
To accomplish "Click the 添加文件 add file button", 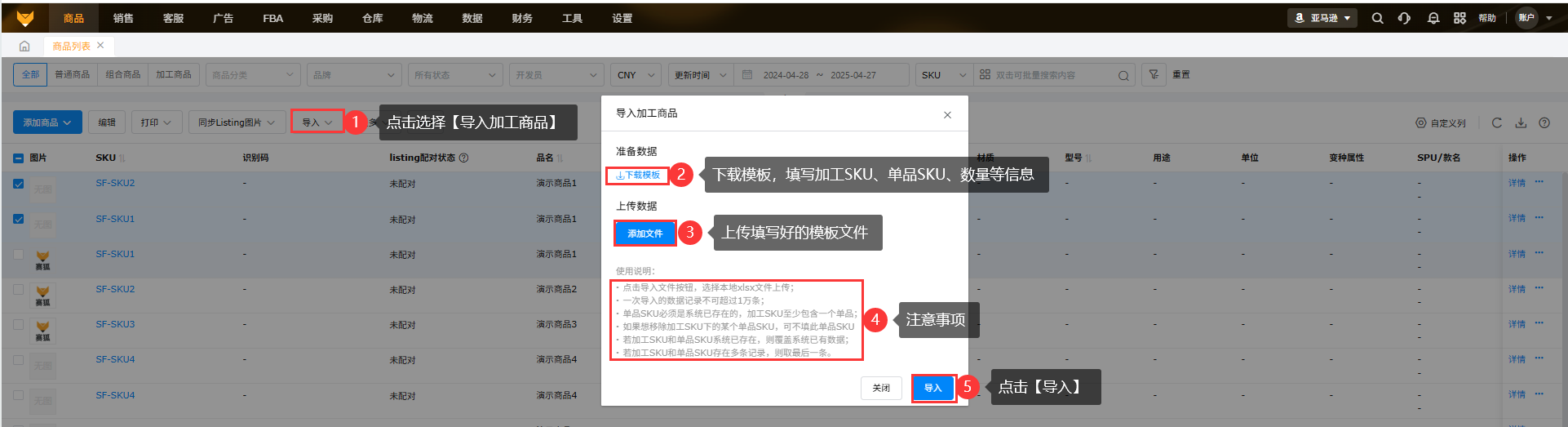I will [645, 234].
